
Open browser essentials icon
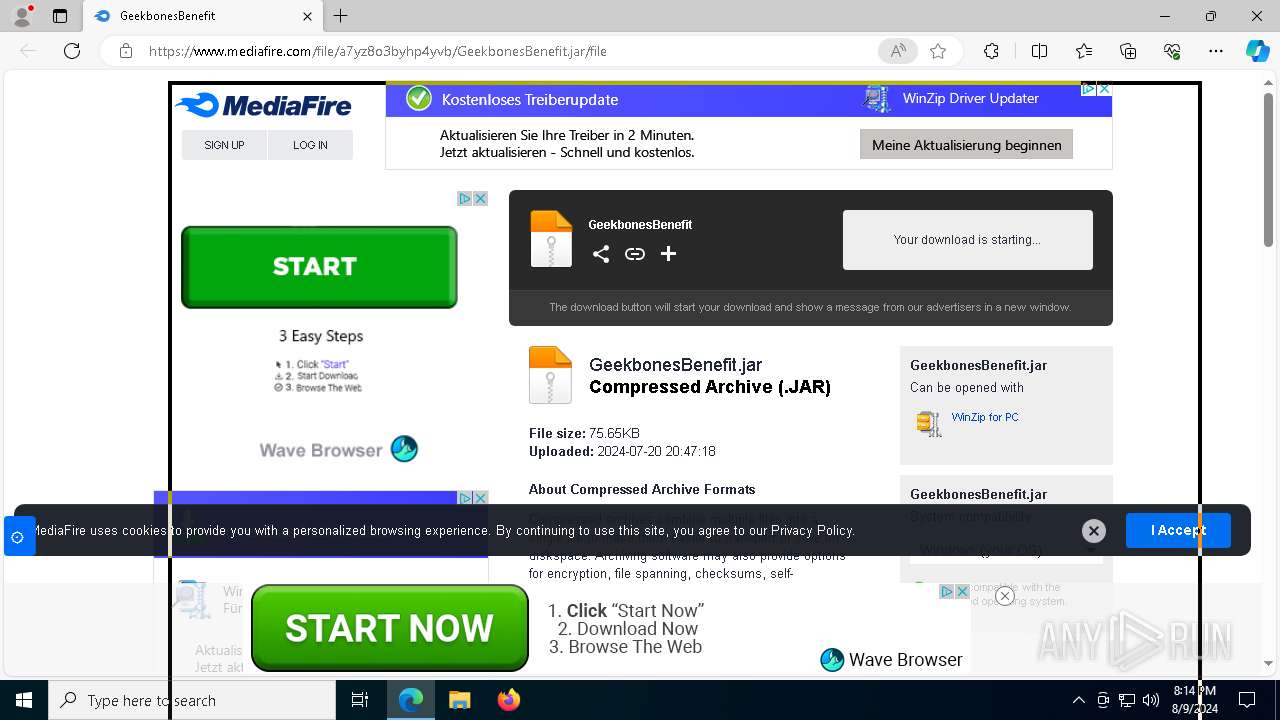(1172, 51)
